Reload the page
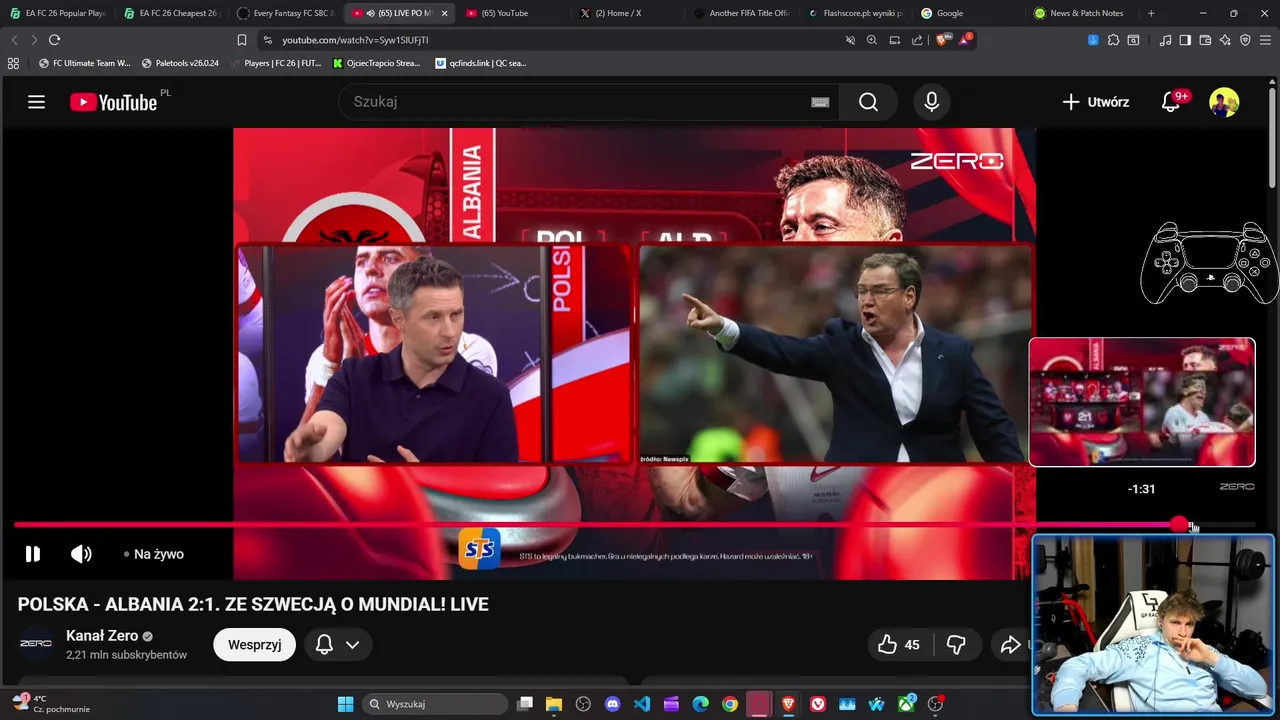 pyautogui.click(x=54, y=40)
